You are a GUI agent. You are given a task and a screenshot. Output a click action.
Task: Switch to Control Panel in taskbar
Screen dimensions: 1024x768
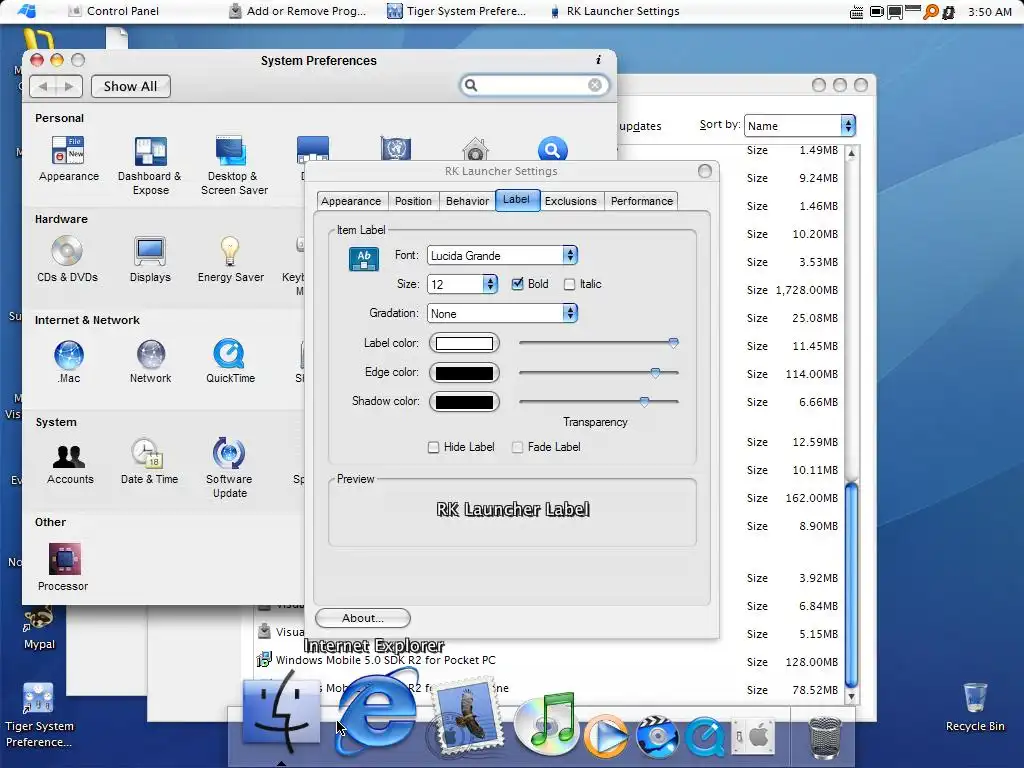tap(114, 11)
